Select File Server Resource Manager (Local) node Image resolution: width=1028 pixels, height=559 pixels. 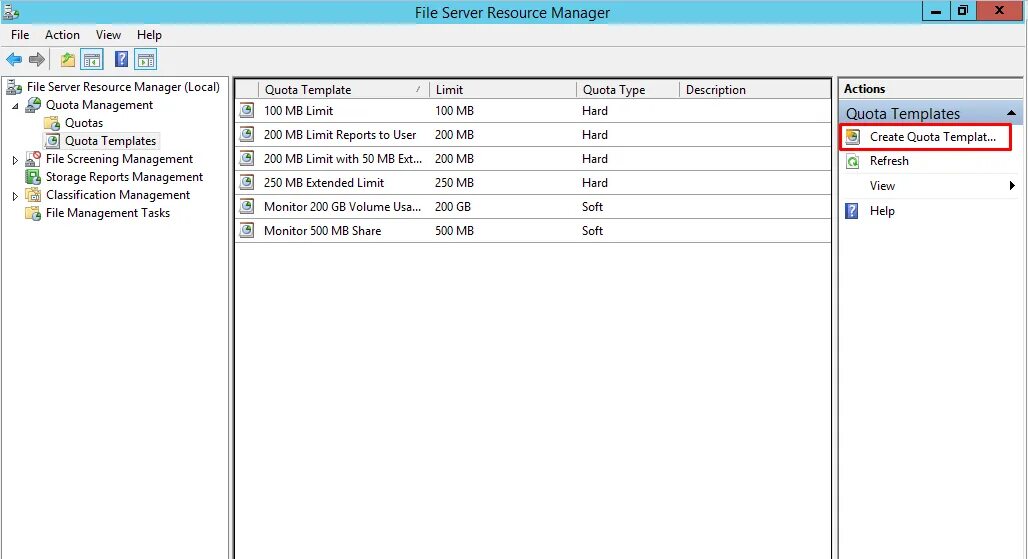pyautogui.click(x=123, y=87)
